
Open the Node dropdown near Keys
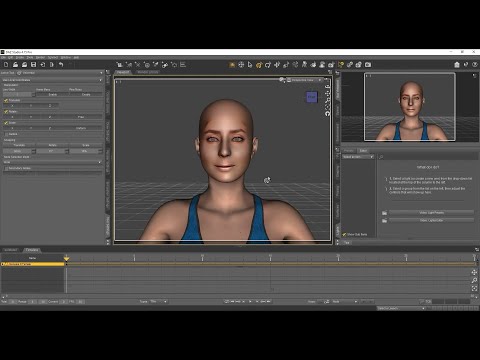point(345,301)
